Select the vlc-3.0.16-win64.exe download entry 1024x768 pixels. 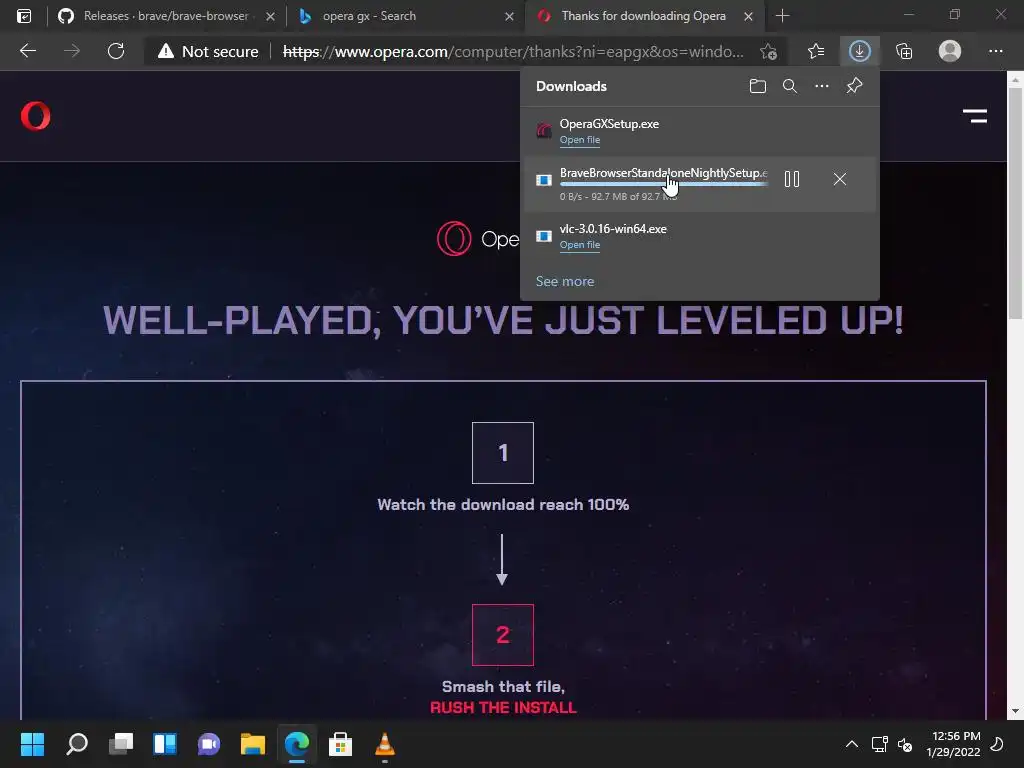(699, 236)
